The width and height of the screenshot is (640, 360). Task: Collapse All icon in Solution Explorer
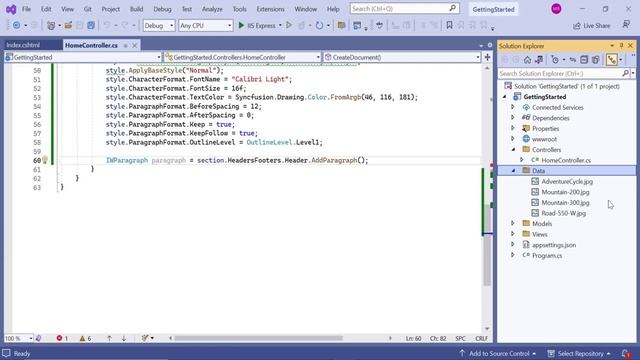[x=584, y=60]
